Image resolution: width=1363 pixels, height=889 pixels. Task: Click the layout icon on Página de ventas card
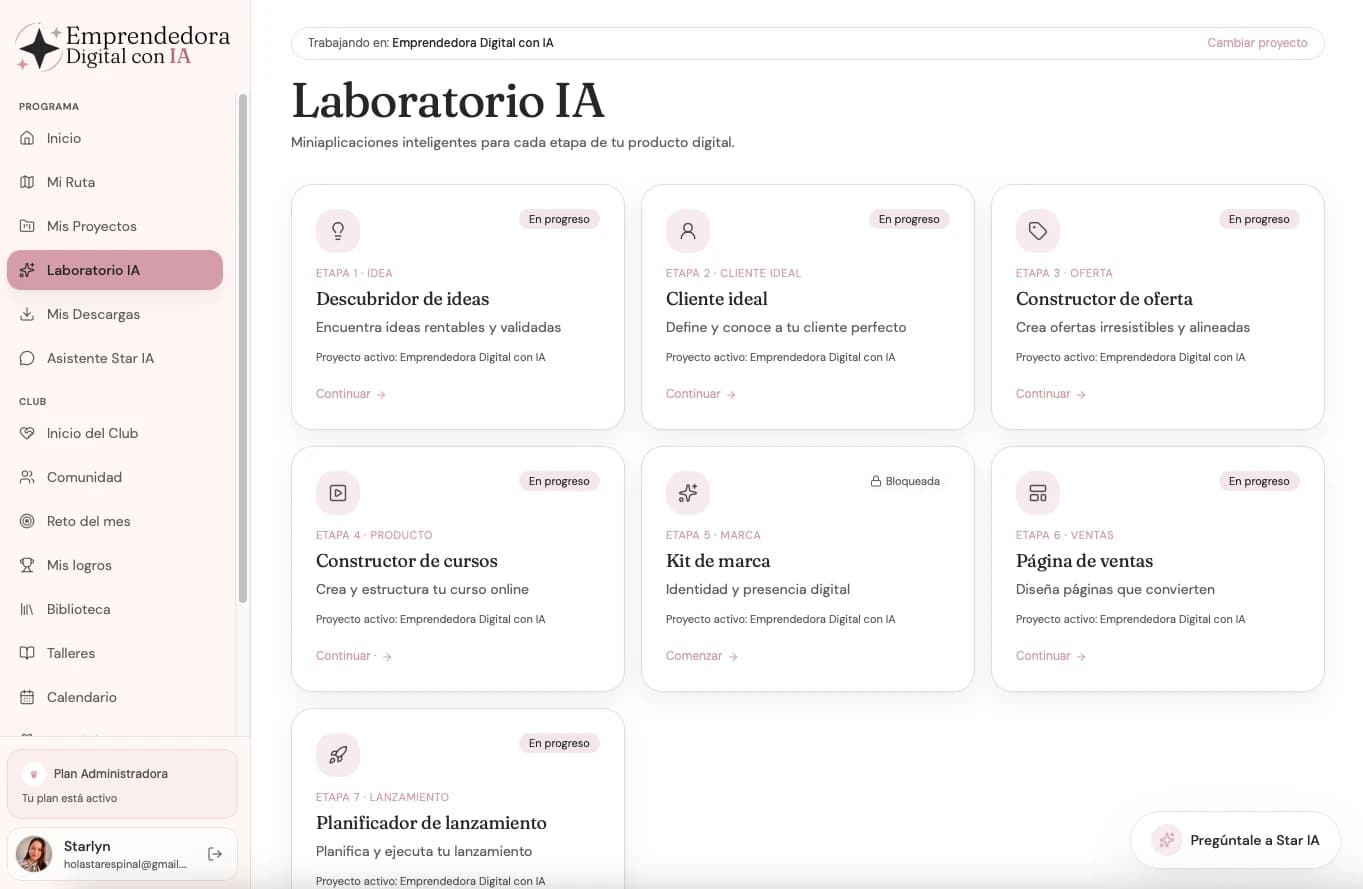1038,493
